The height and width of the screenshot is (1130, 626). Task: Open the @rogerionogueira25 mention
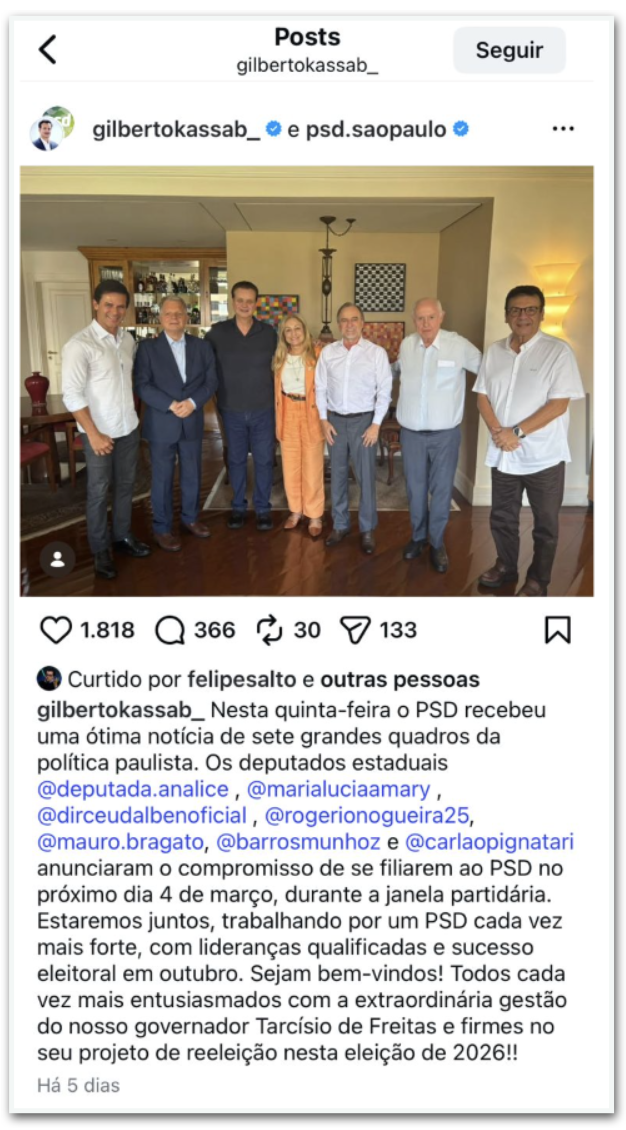pos(367,816)
